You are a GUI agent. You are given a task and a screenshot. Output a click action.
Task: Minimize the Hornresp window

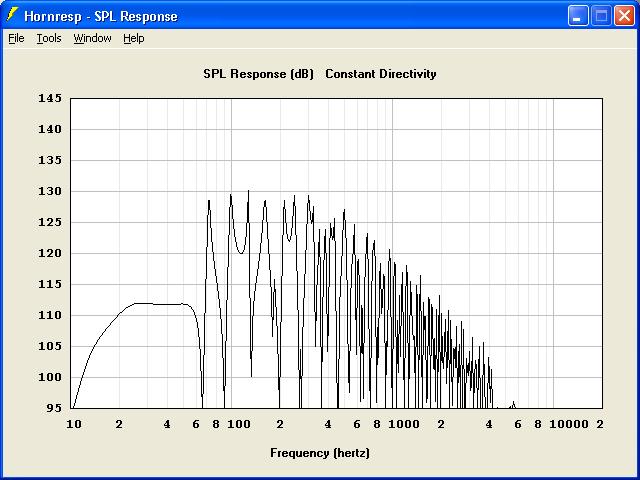coord(578,16)
